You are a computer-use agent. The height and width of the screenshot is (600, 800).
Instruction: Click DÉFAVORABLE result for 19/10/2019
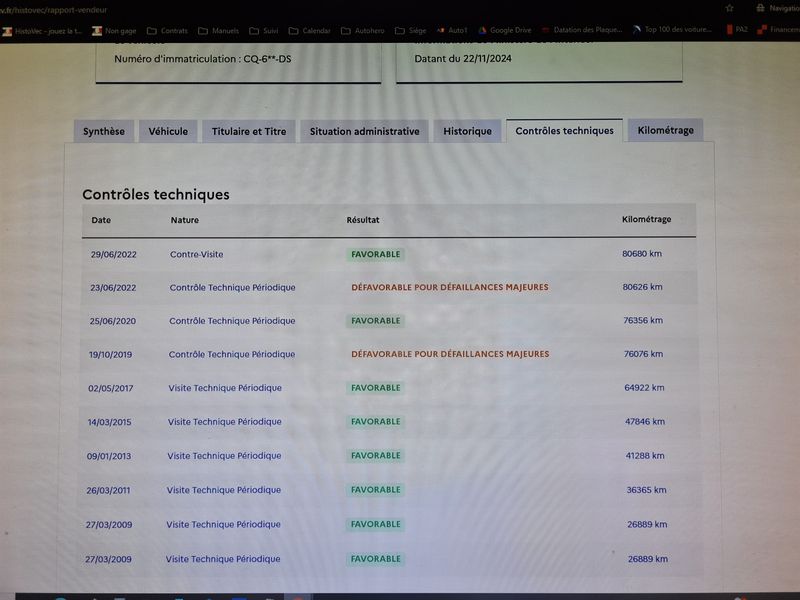[450, 354]
